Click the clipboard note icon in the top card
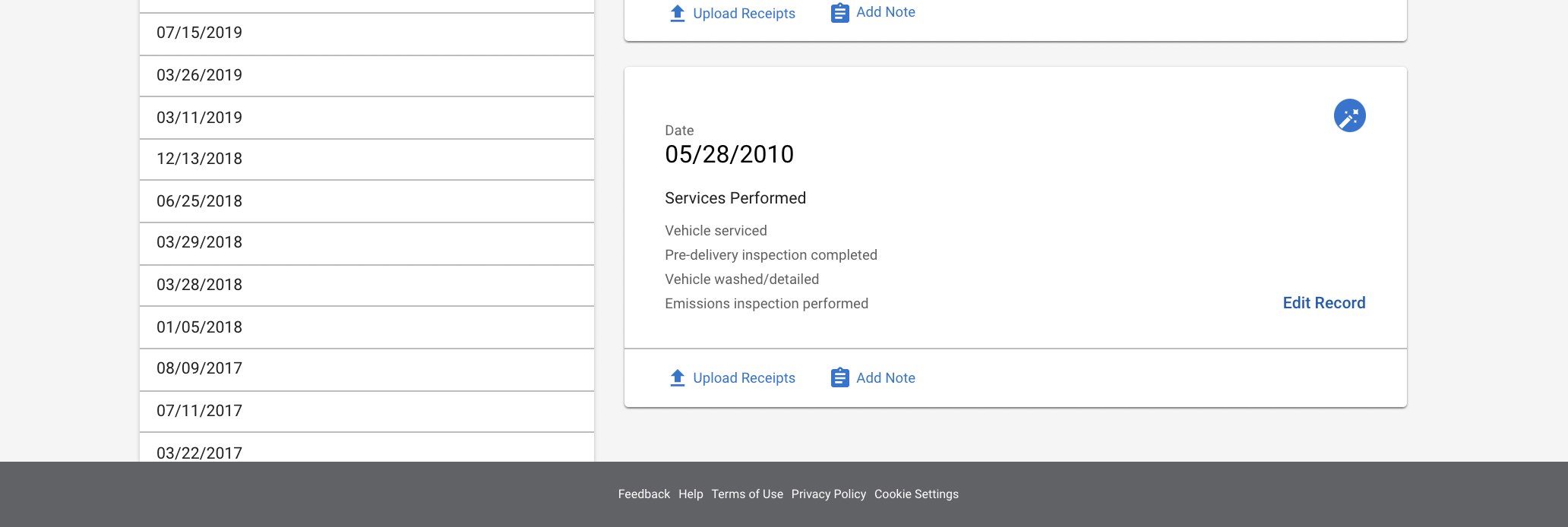Viewport: 1568px width, 527px height. 839,13
